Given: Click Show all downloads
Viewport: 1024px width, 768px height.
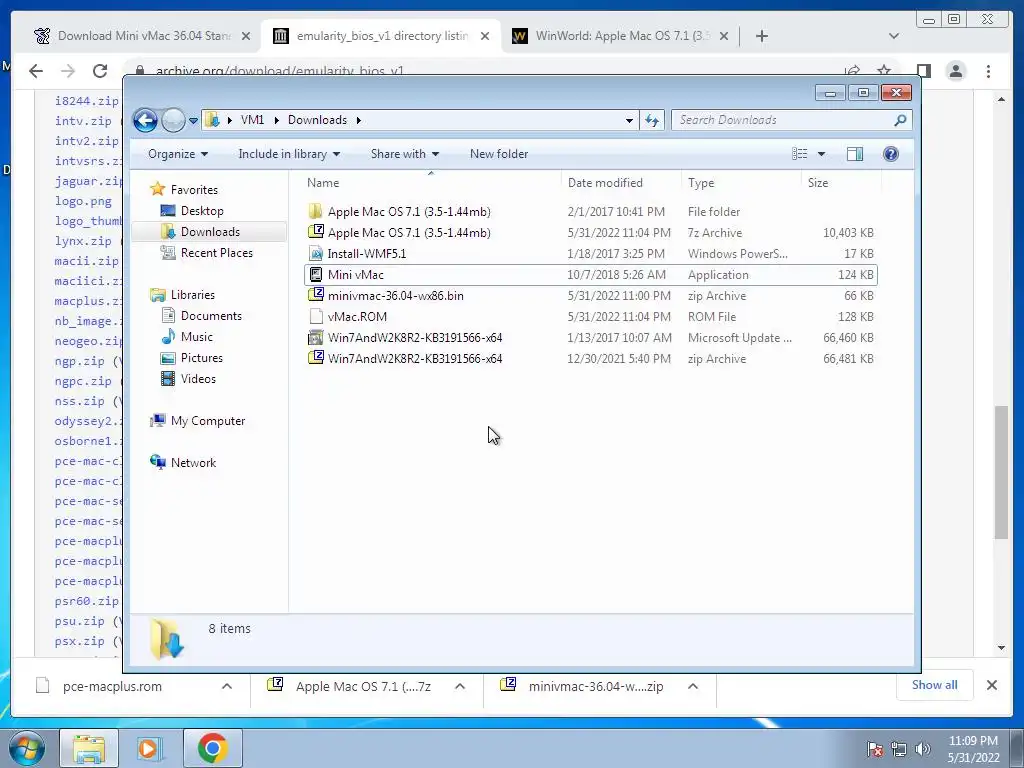Looking at the screenshot, I should tap(935, 685).
